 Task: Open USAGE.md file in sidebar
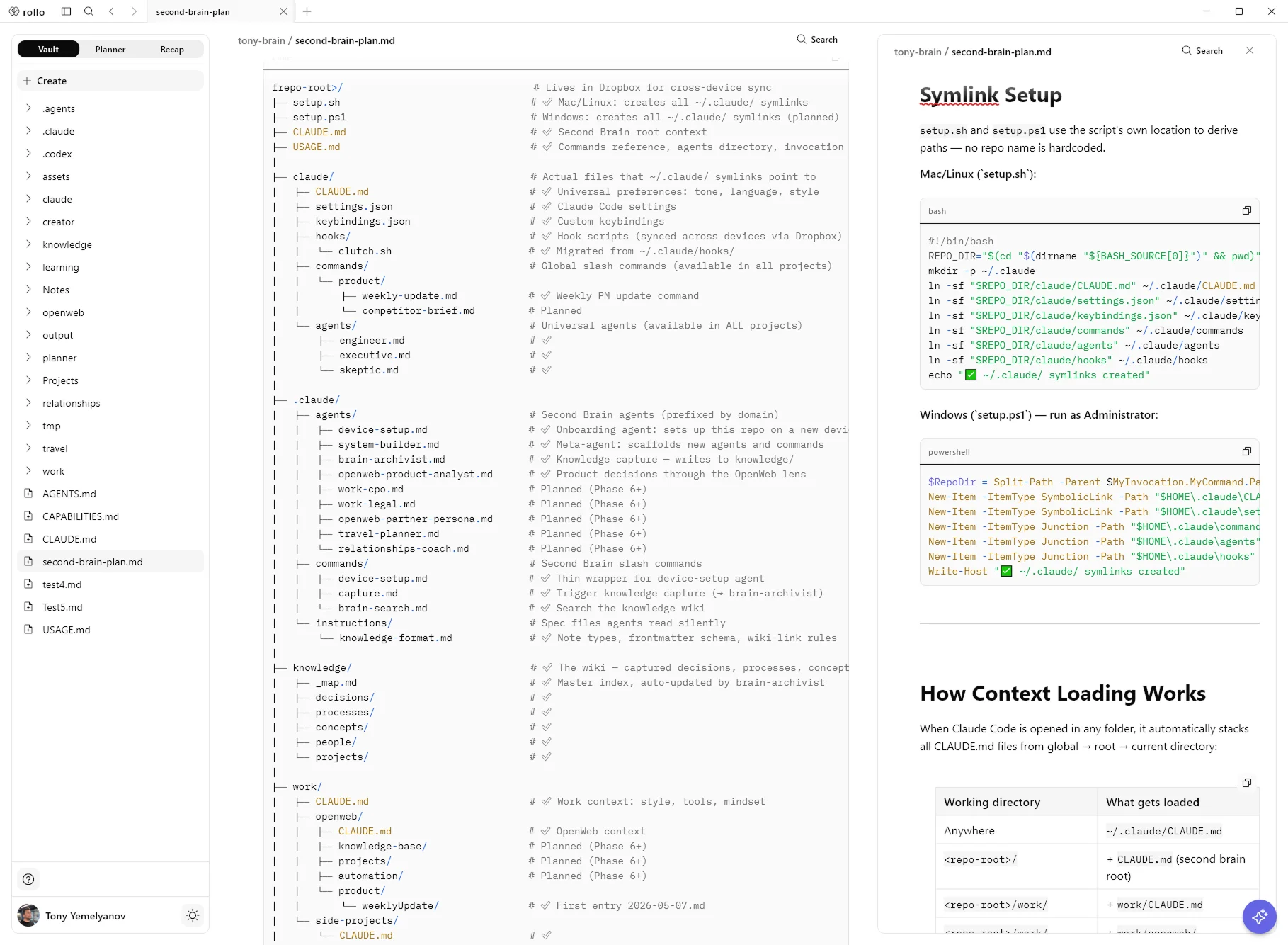[x=110, y=630]
